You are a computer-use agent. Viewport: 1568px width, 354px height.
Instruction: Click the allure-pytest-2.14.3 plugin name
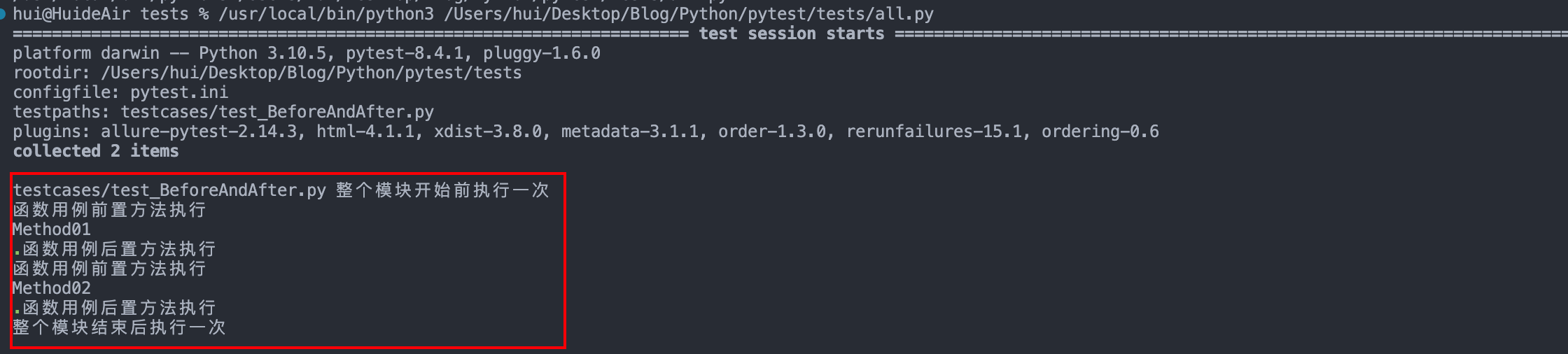pyautogui.click(x=199, y=132)
